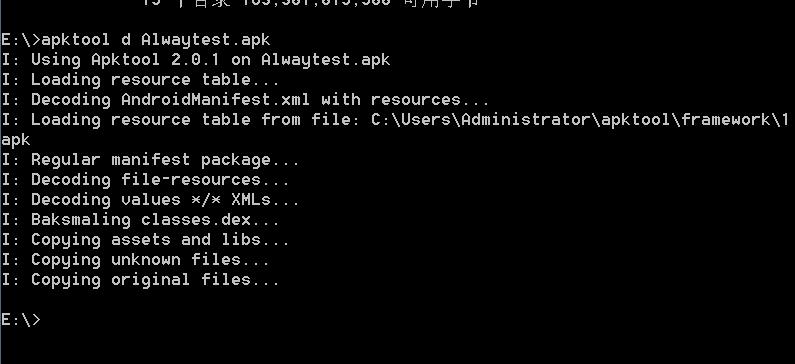Click the 'Copying original files...' line
The image size is (795, 364).
click(x=140, y=279)
